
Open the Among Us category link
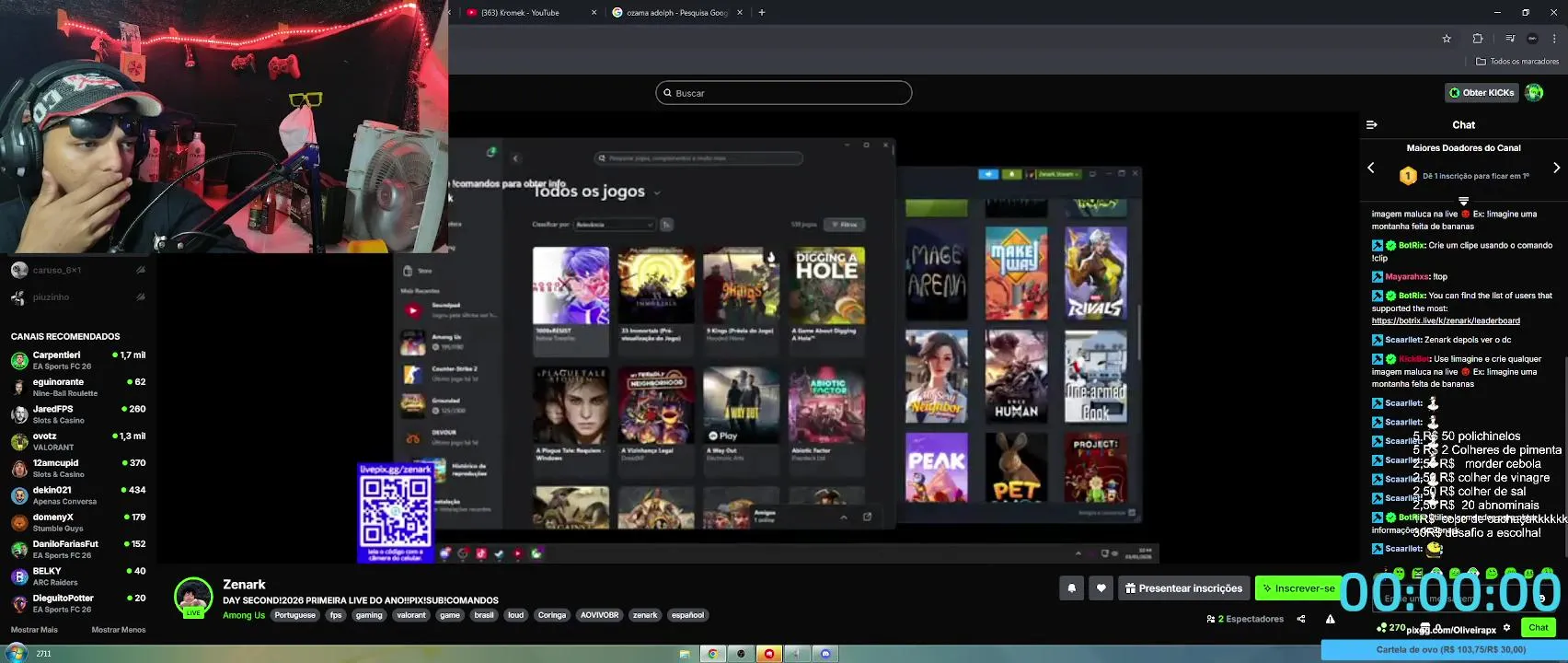[244, 615]
